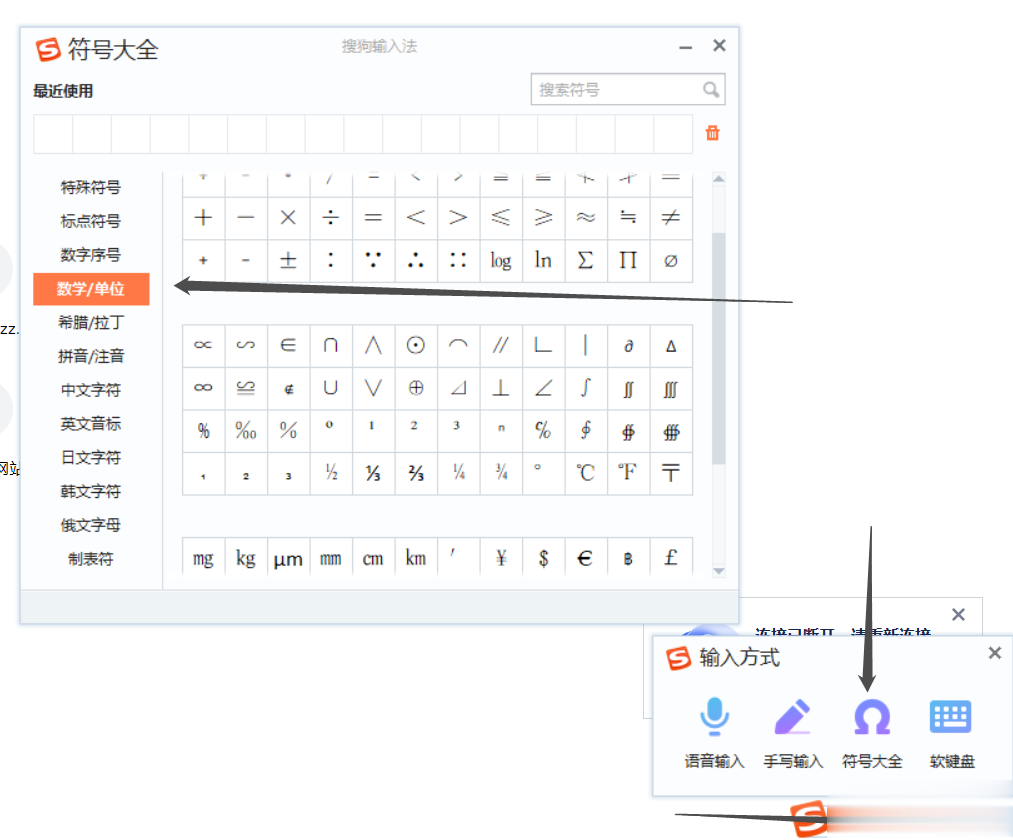Open the soft keyboard (软键盘) icon
Image resolution: width=1013 pixels, height=840 pixels.
click(x=950, y=717)
